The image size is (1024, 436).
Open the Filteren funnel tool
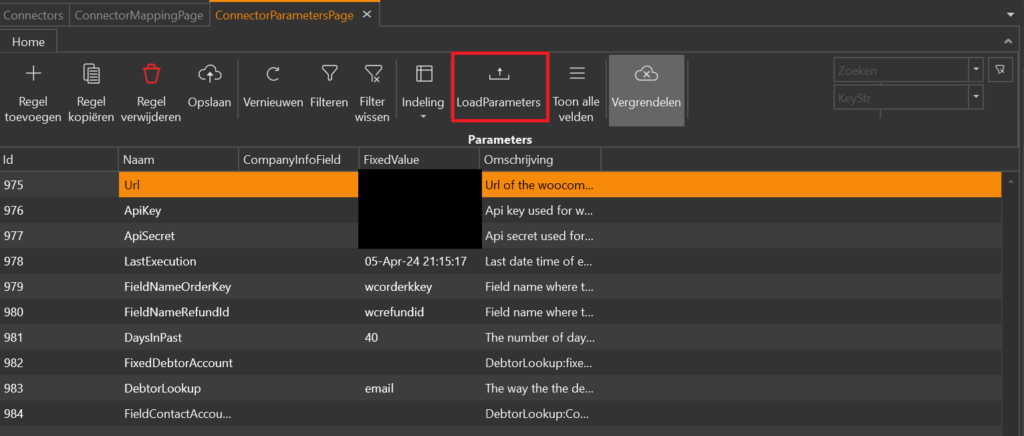click(329, 74)
